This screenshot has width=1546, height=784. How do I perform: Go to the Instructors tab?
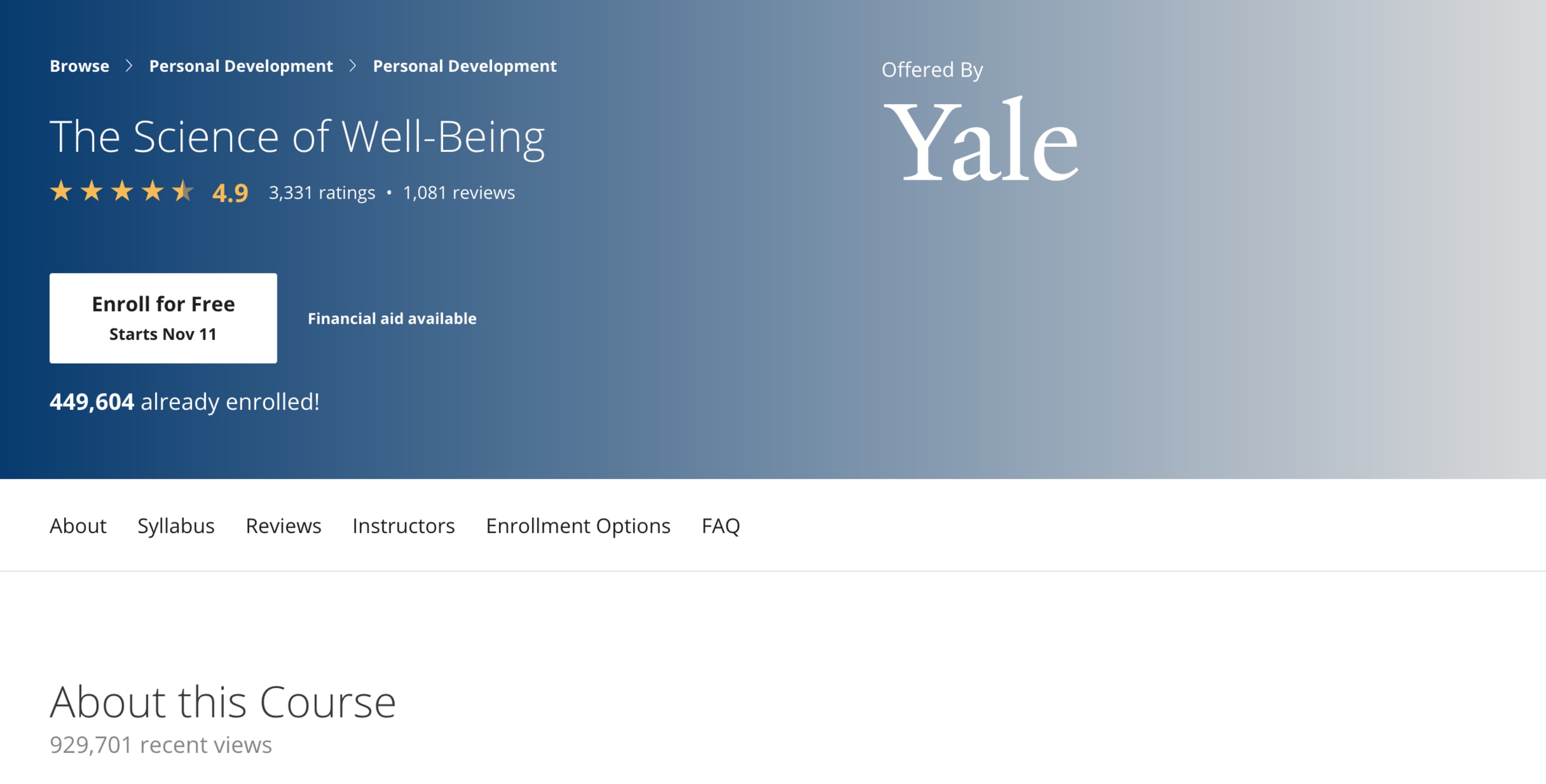(x=404, y=525)
